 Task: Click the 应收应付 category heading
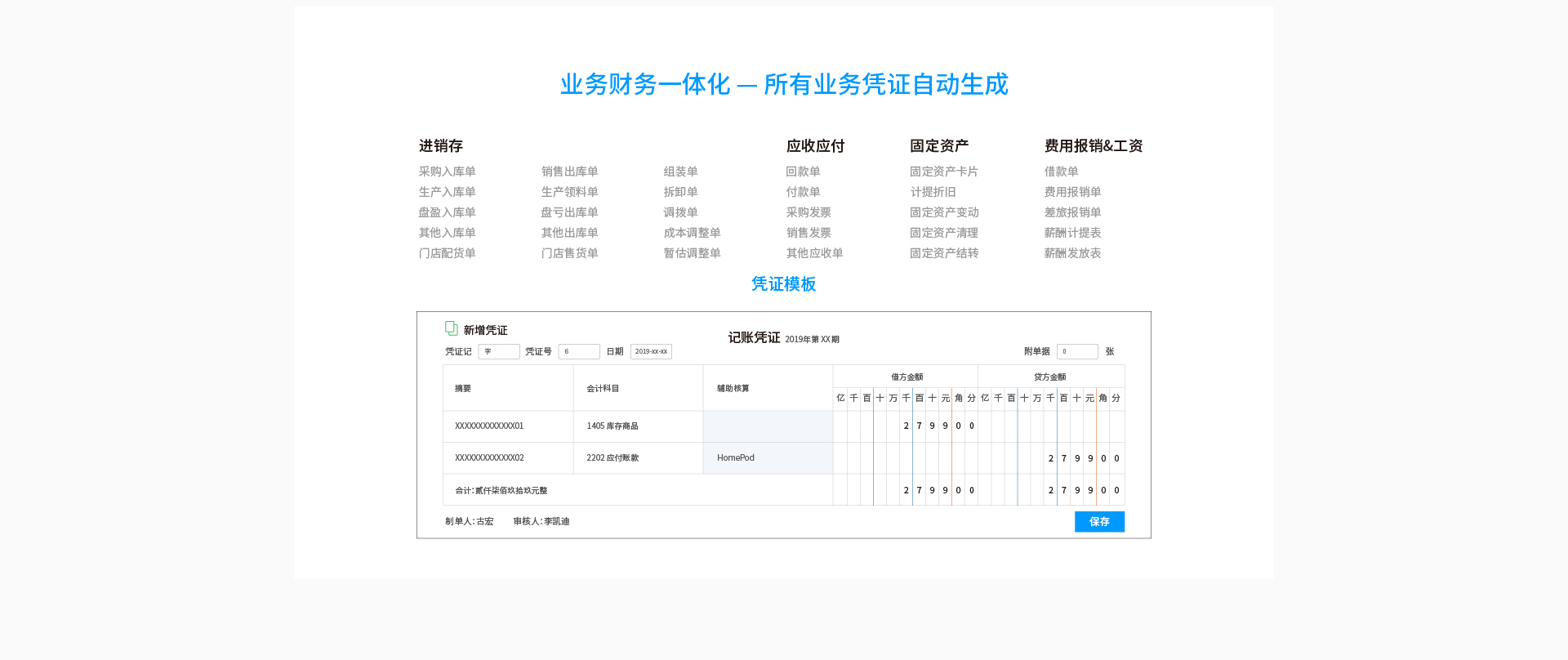815,146
